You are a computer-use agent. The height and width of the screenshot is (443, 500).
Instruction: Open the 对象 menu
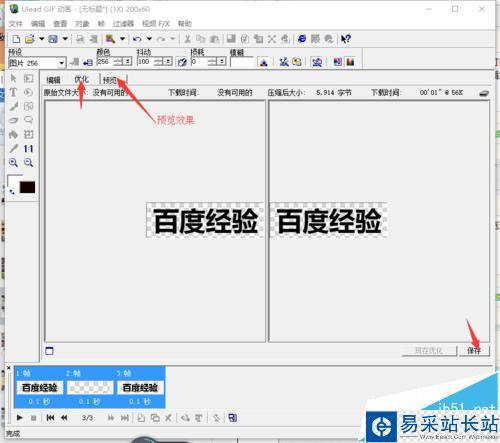click(82, 24)
